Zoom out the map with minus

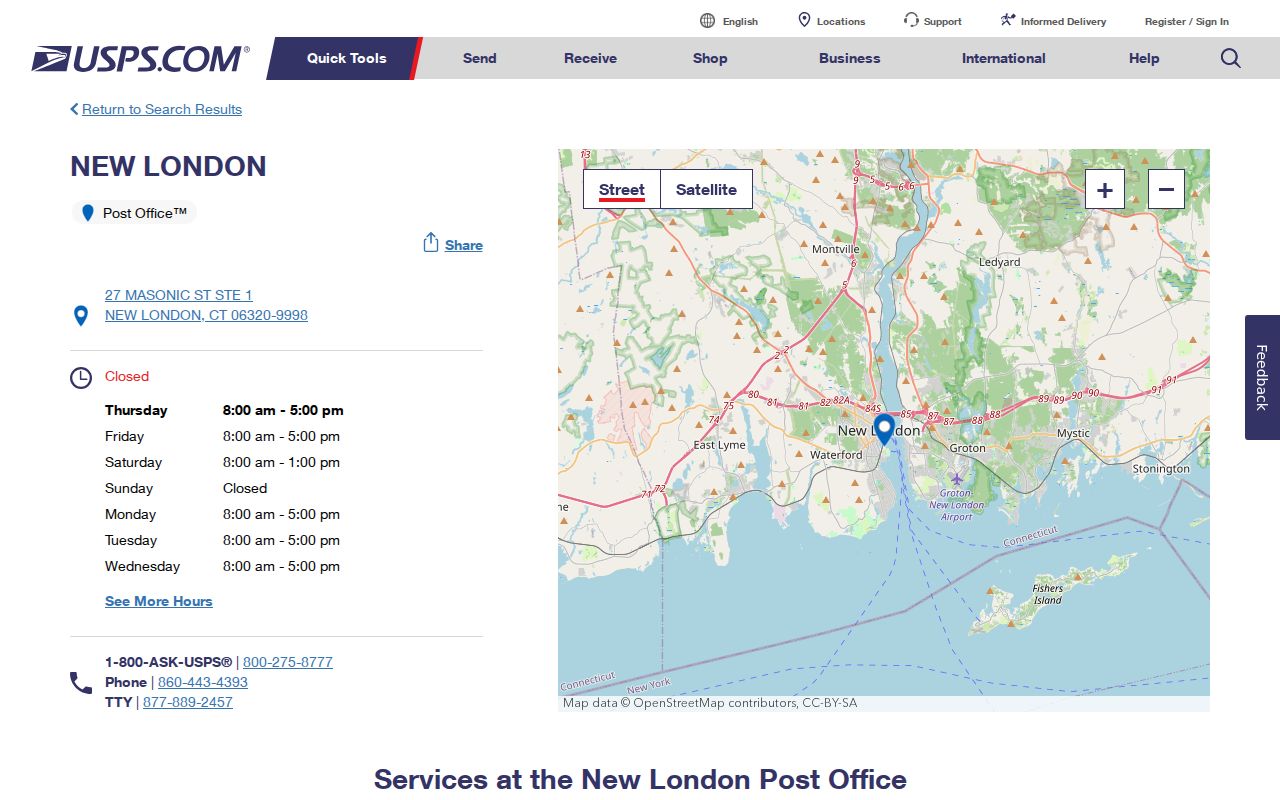(x=1166, y=189)
